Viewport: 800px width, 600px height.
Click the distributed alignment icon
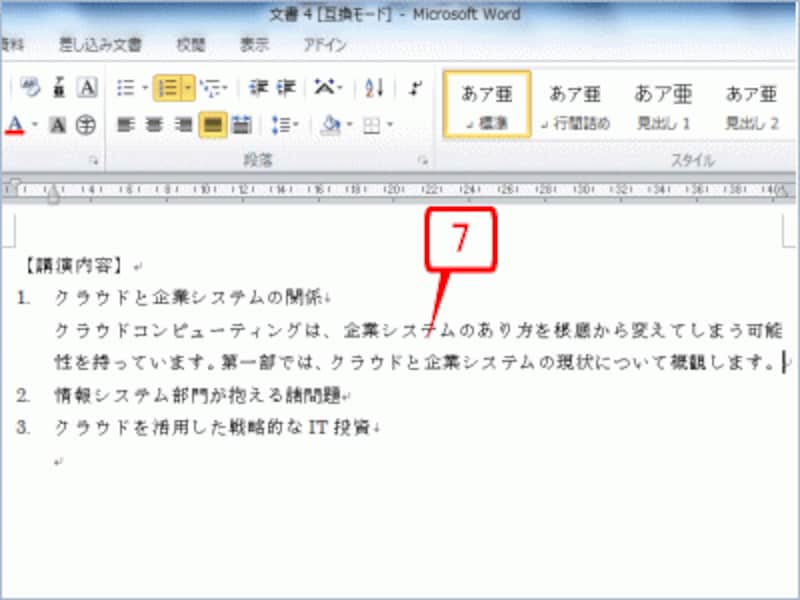pos(241,125)
